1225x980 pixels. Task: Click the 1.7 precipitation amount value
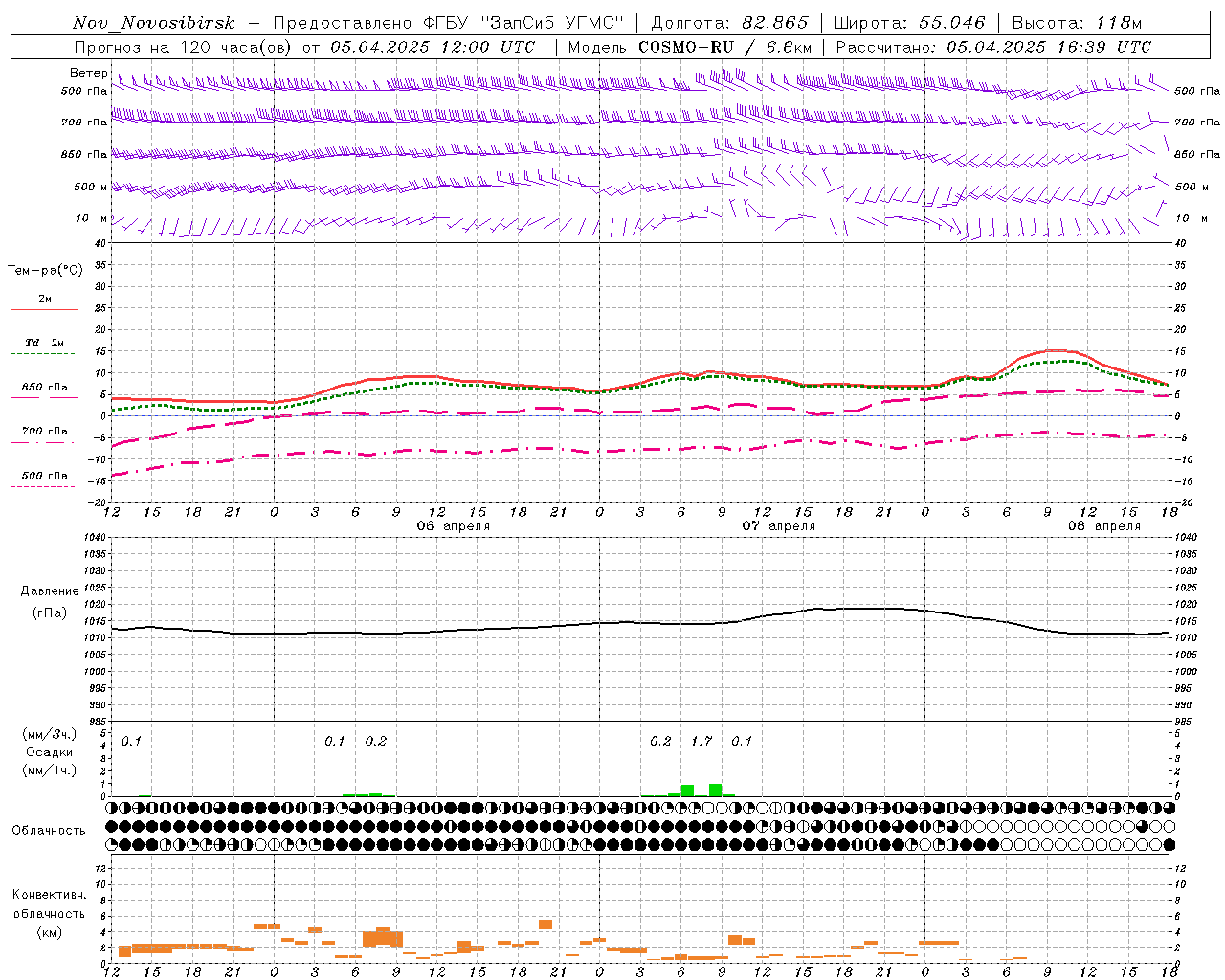(x=702, y=741)
